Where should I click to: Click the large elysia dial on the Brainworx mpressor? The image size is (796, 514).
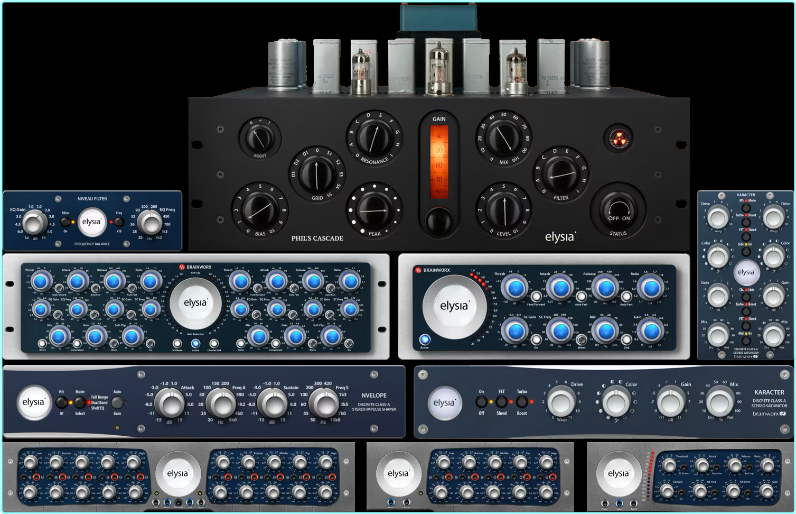tap(454, 306)
